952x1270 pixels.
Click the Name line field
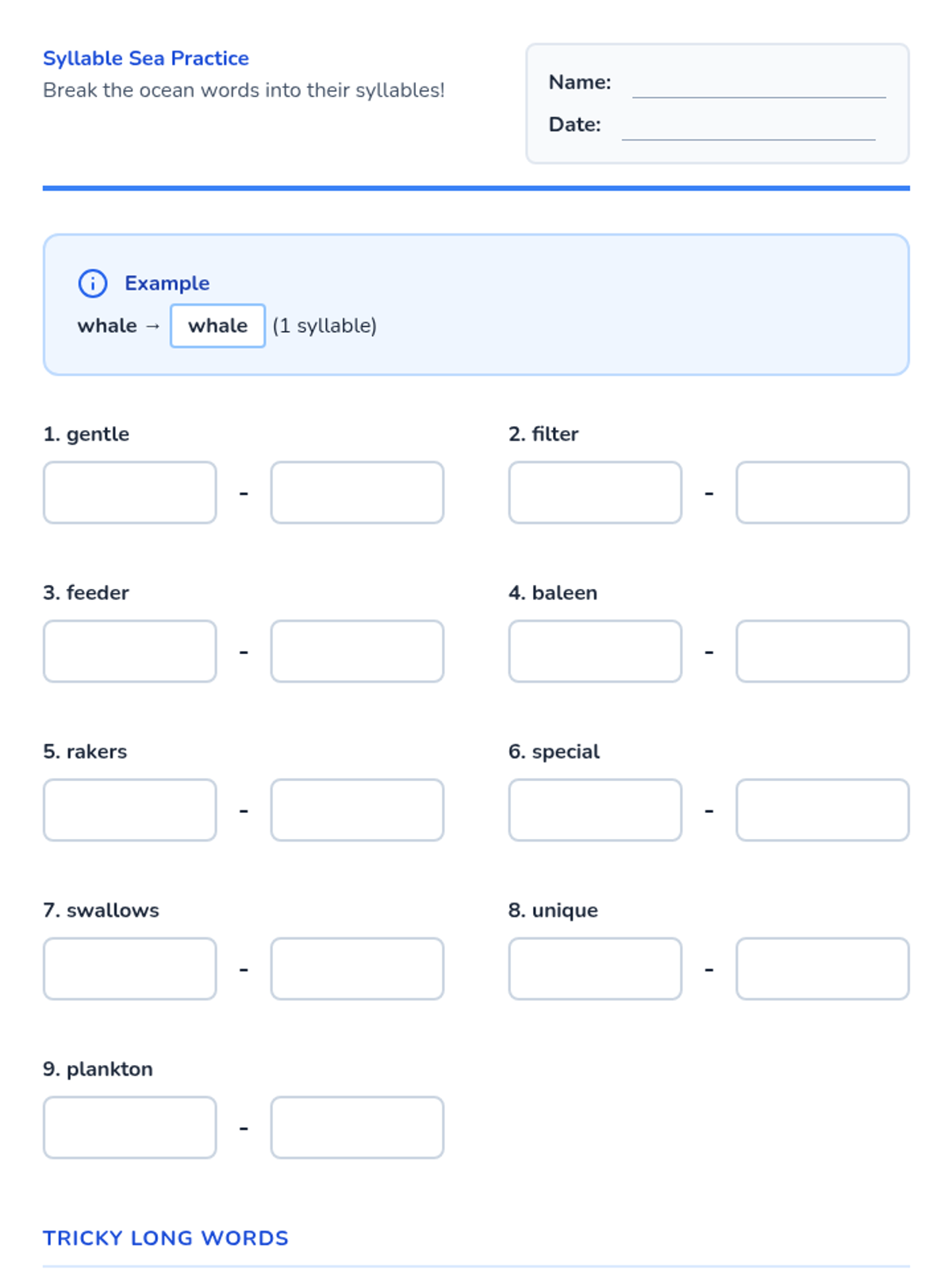758,83
